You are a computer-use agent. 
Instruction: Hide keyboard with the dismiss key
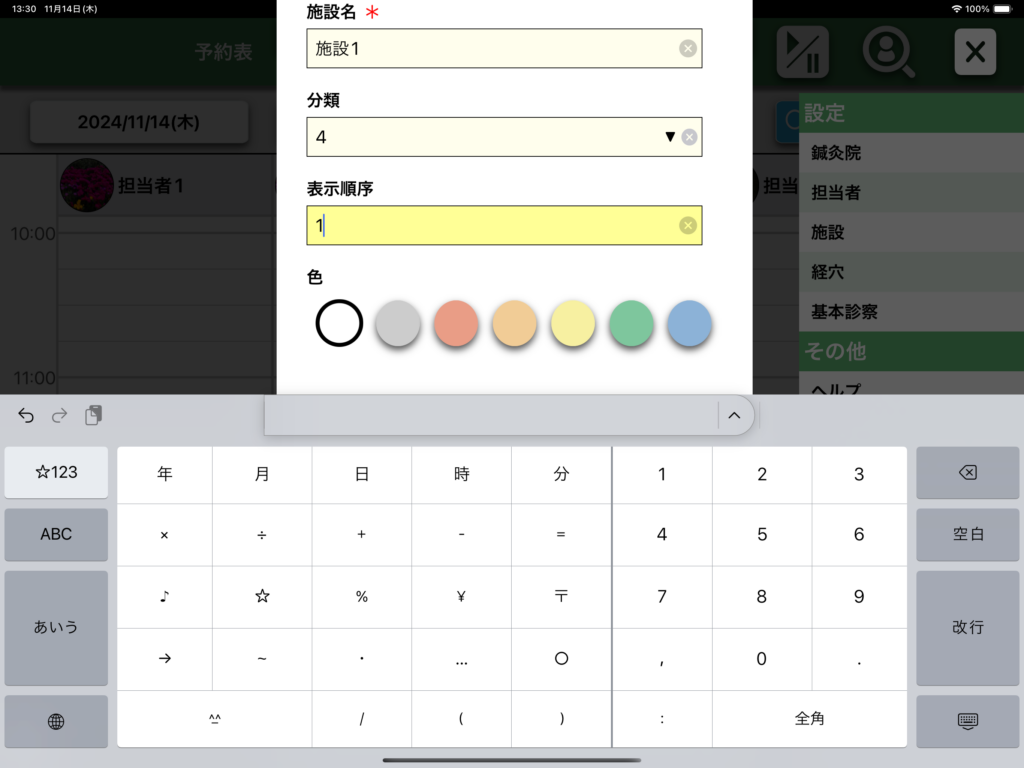[x=967, y=721]
